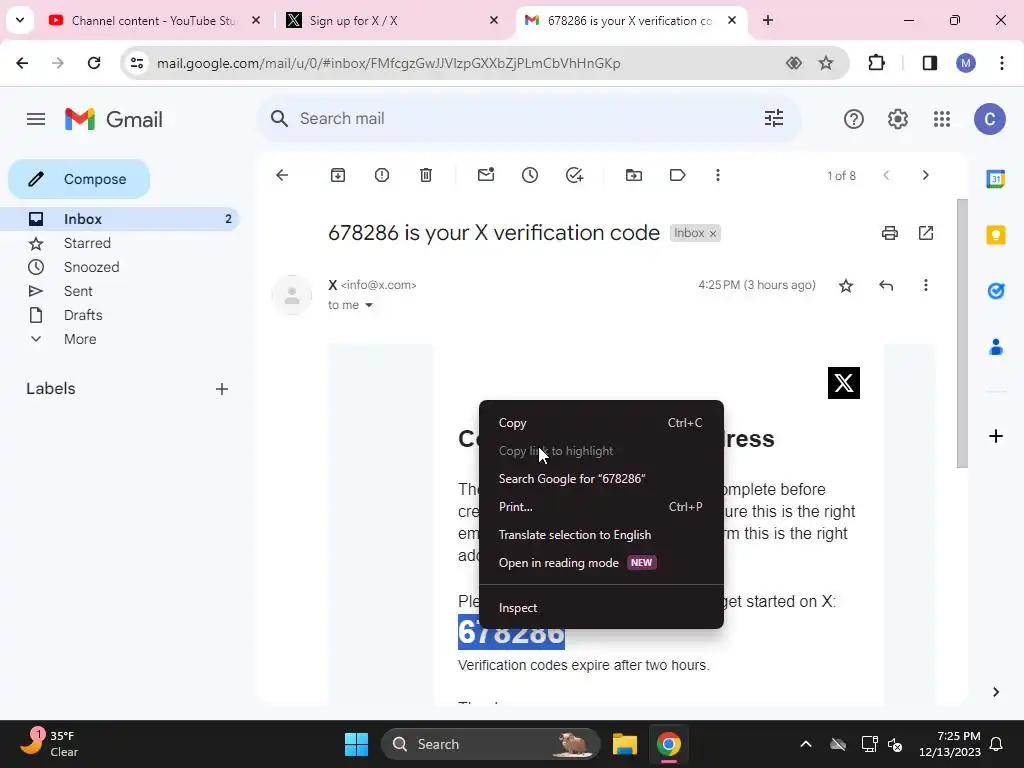Hide the right side panel chevron

[995, 692]
